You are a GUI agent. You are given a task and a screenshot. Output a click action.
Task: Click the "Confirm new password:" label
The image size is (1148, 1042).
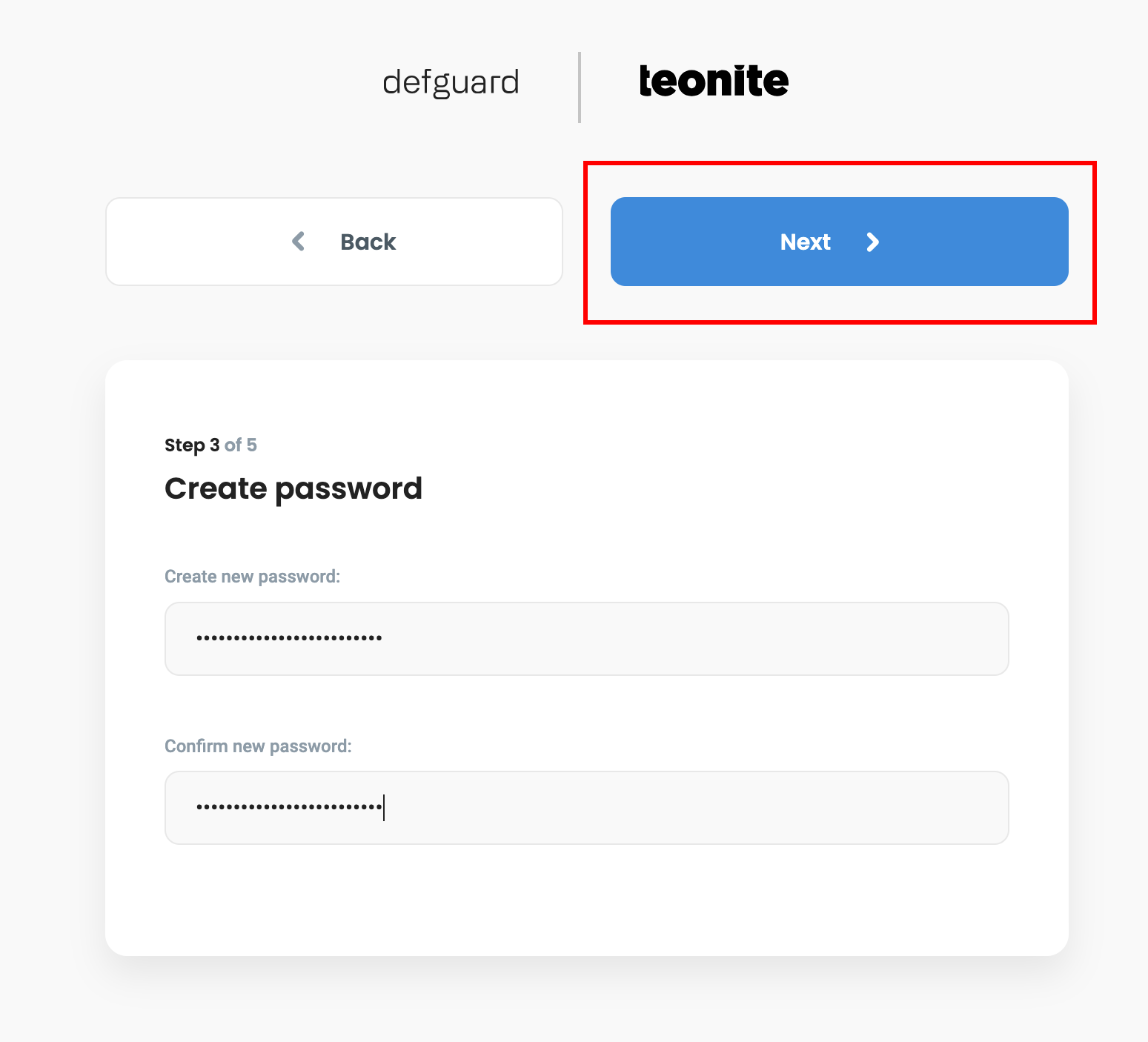click(x=258, y=746)
